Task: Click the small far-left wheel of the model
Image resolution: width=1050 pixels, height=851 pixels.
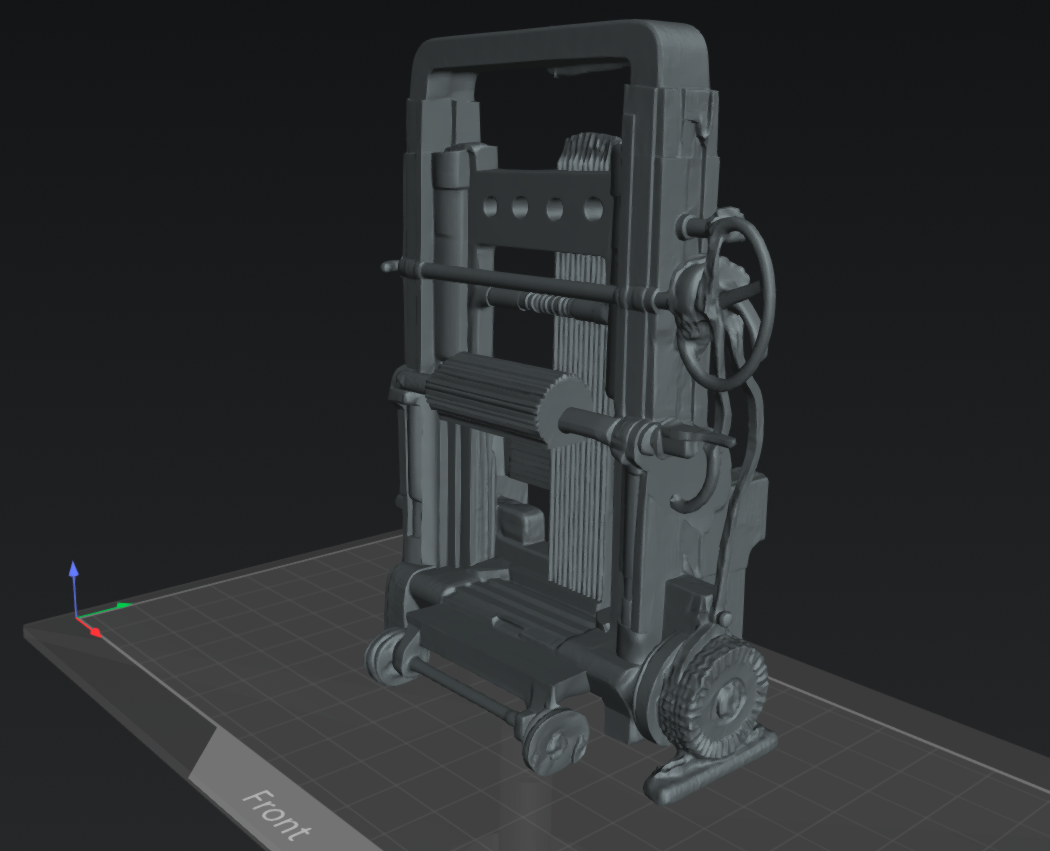Action: coord(386,658)
